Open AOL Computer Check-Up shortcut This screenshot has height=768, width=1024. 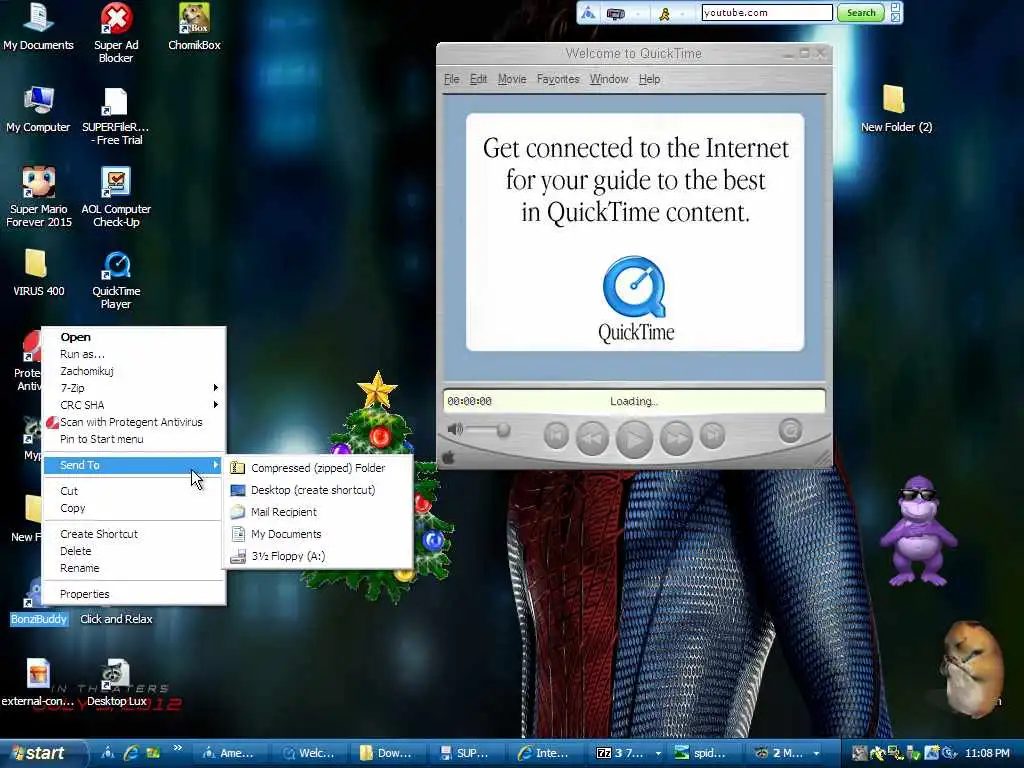pyautogui.click(x=116, y=197)
